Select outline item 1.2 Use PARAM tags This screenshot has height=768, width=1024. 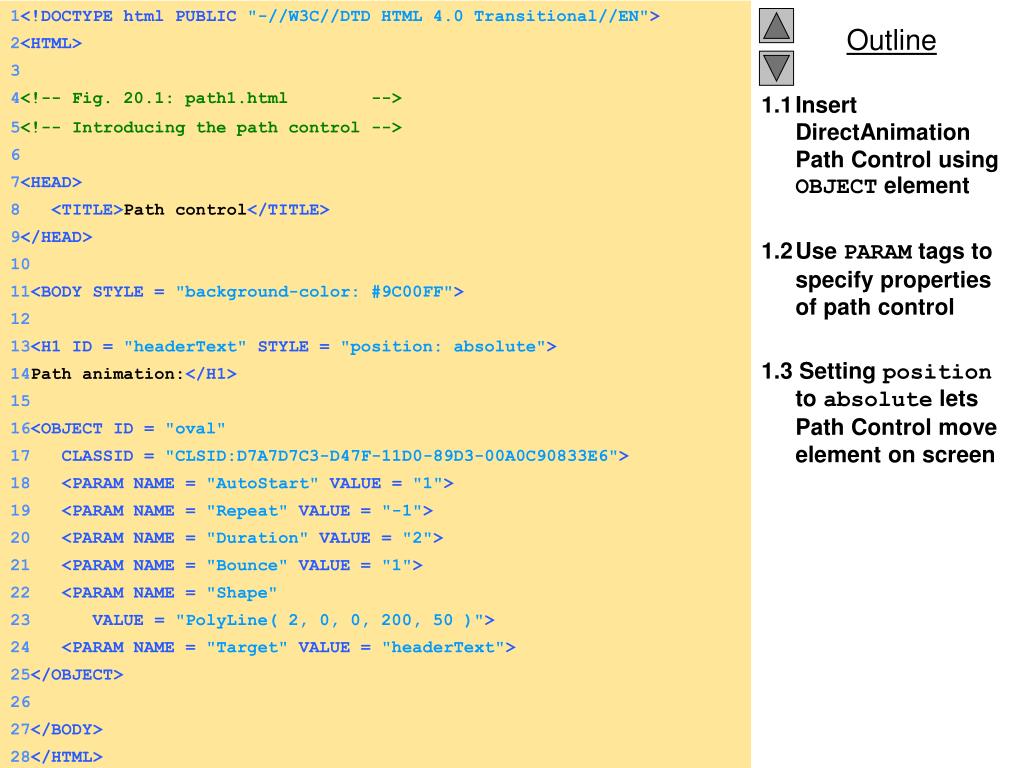(877, 279)
